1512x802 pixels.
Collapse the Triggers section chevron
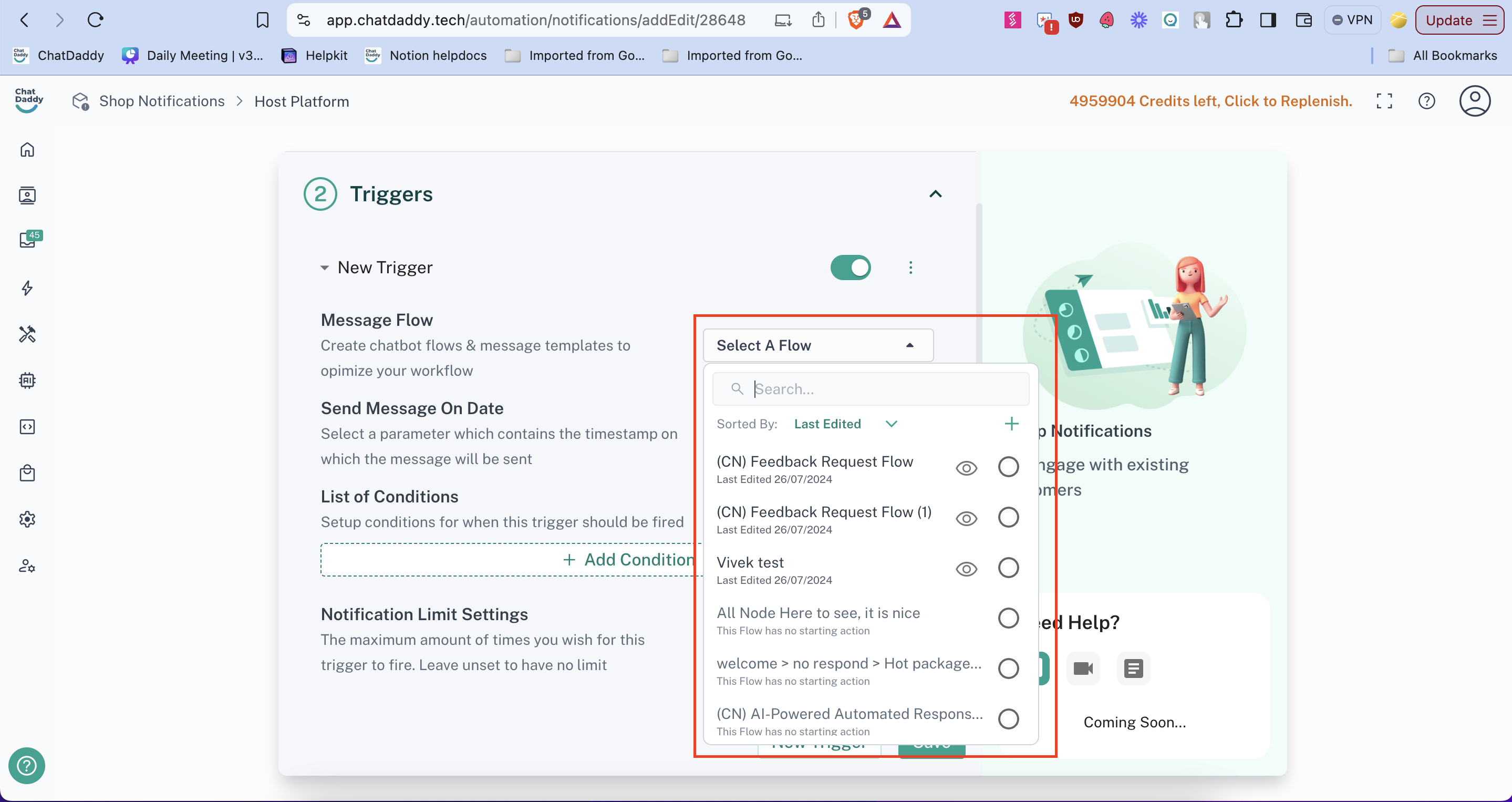(935, 194)
